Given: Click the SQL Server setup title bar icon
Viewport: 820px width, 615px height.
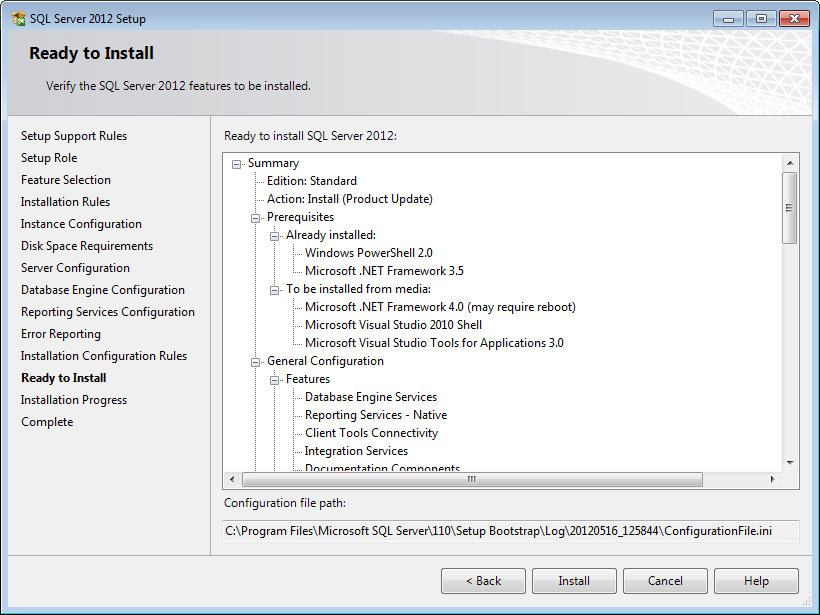Looking at the screenshot, I should coord(18,19).
